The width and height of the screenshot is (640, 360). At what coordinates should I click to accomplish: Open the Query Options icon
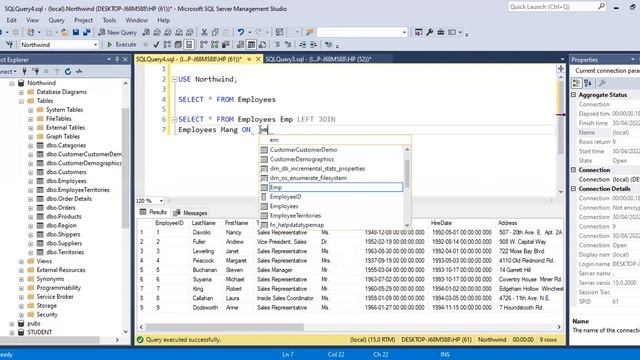click(x=178, y=44)
